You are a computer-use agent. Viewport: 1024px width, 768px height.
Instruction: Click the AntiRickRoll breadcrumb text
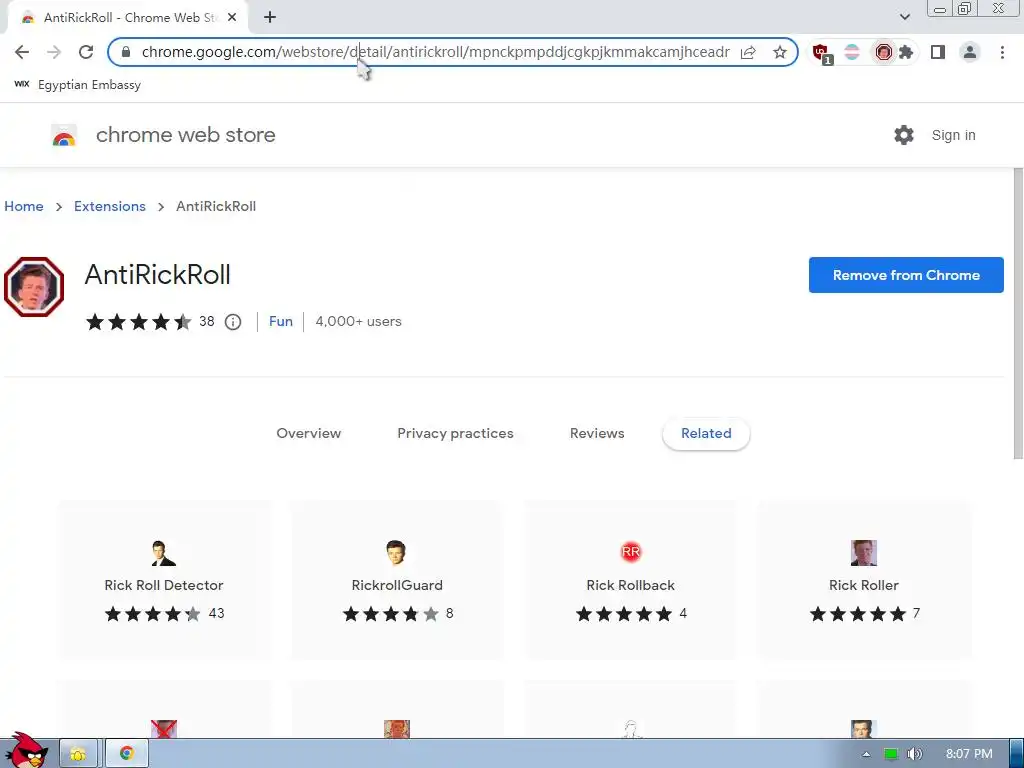click(x=216, y=206)
